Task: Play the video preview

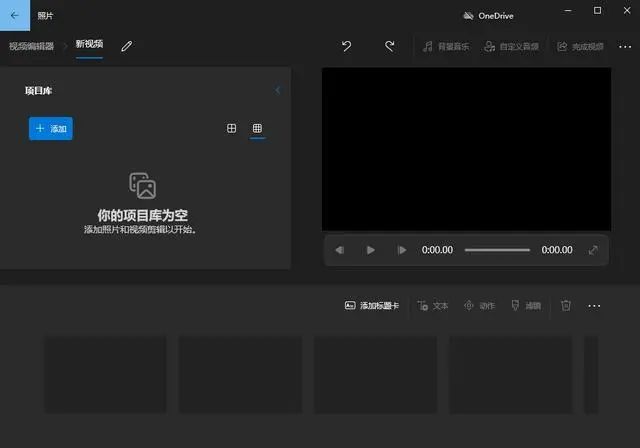Action: click(371, 250)
